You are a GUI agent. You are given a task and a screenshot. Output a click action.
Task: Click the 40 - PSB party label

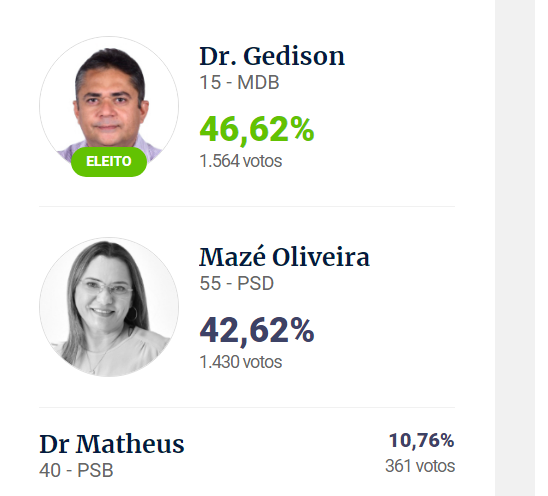tap(76, 470)
